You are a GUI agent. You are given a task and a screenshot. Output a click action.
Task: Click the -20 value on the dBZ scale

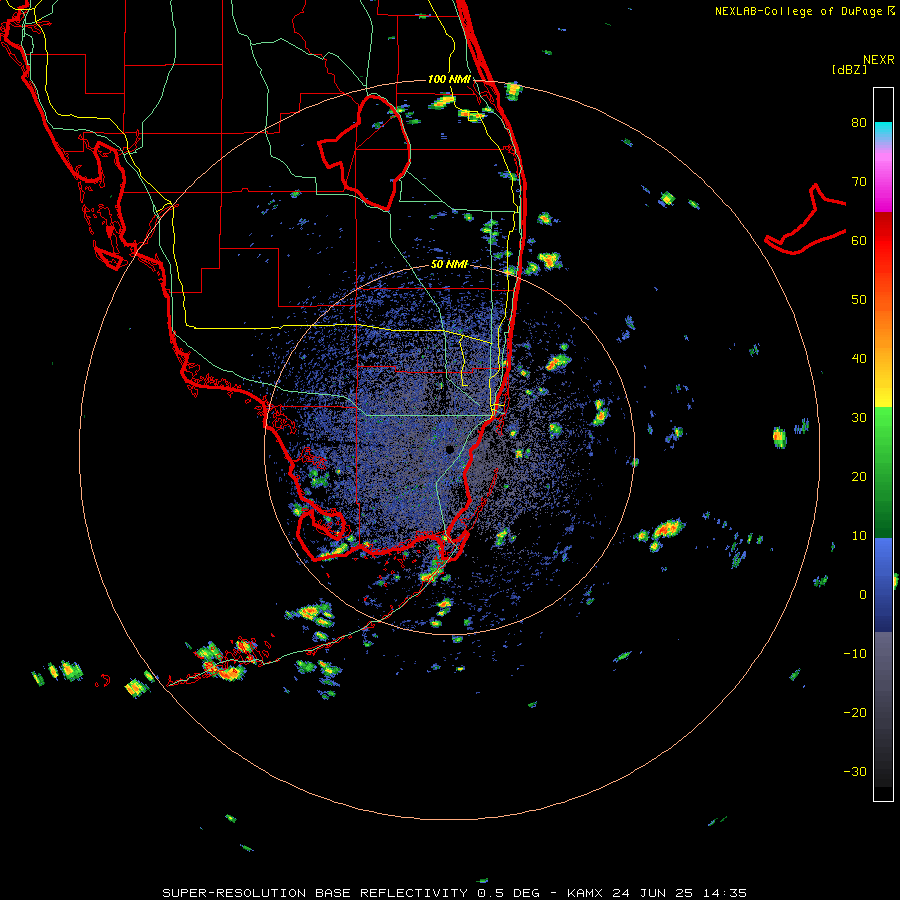pyautogui.click(x=855, y=712)
